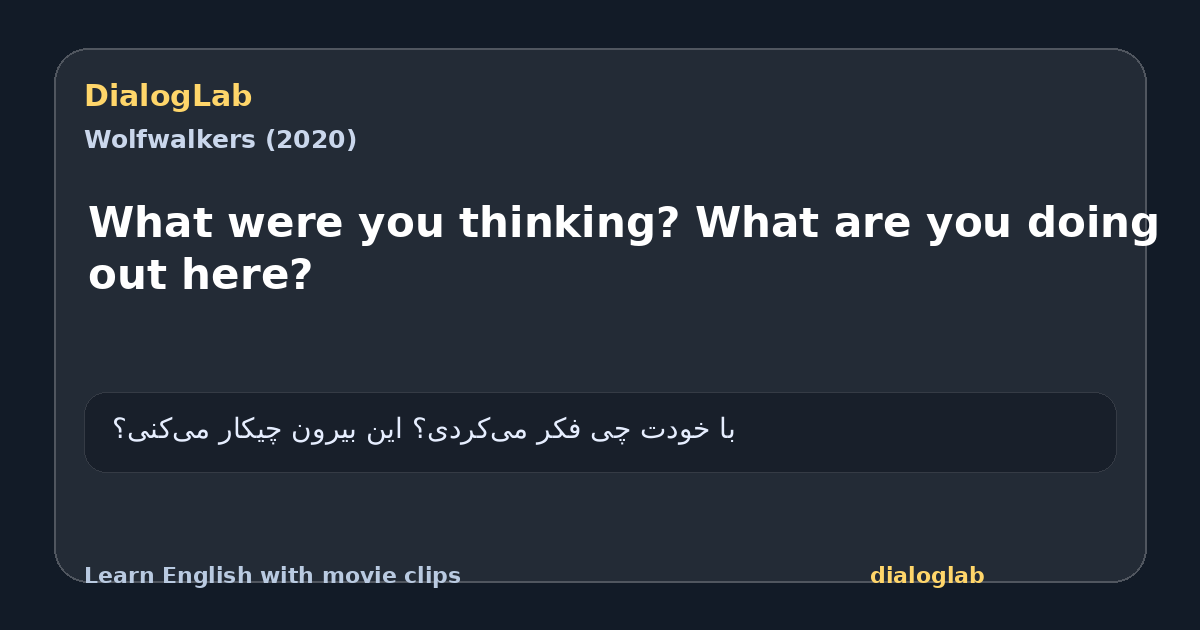Open the Wolfwalkers (2020) movie title

220,140
